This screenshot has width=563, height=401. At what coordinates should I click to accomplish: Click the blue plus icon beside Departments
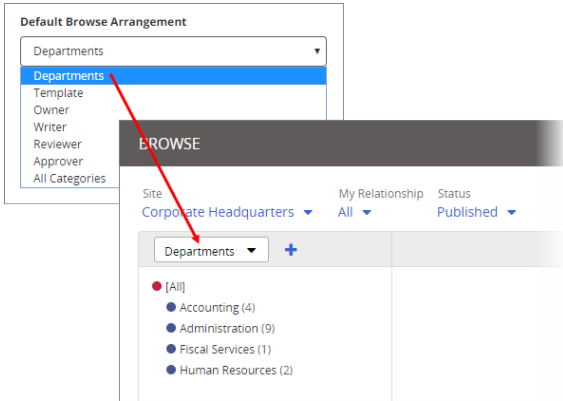point(291,250)
